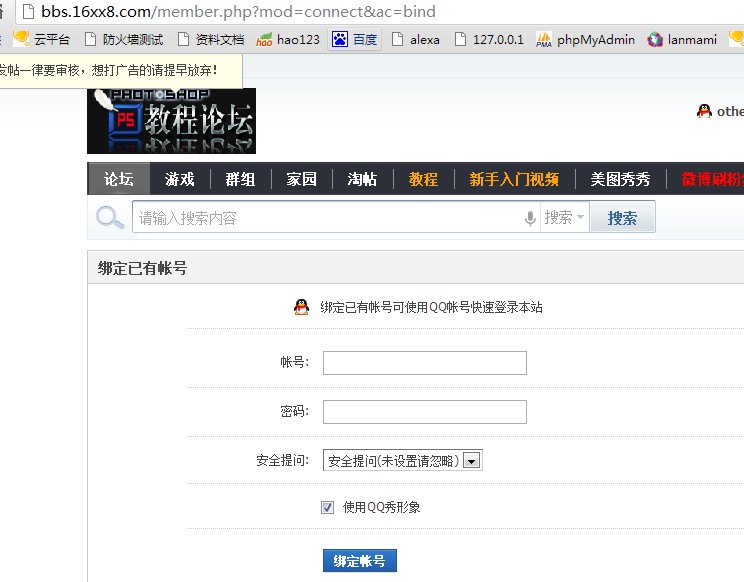
Task: Open the 美图秀秀 navigation tab
Action: tap(621, 179)
